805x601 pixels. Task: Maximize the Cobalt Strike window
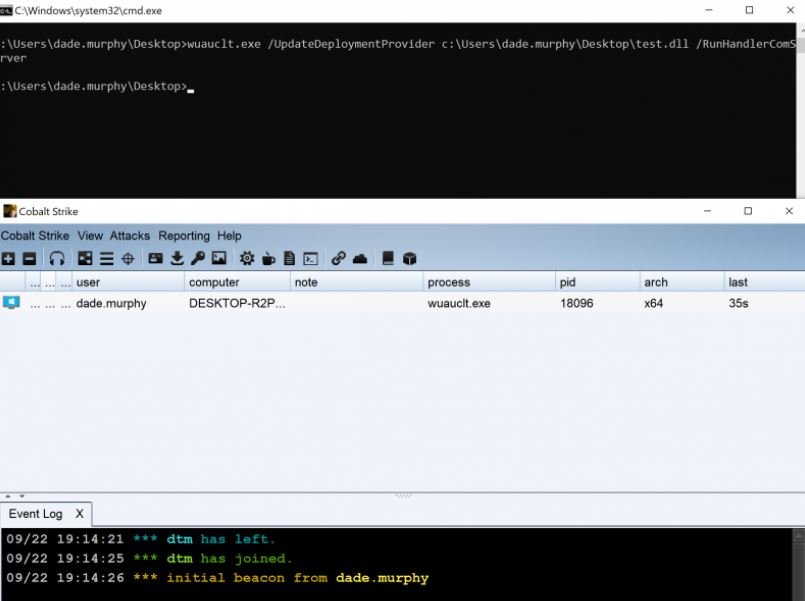[748, 211]
